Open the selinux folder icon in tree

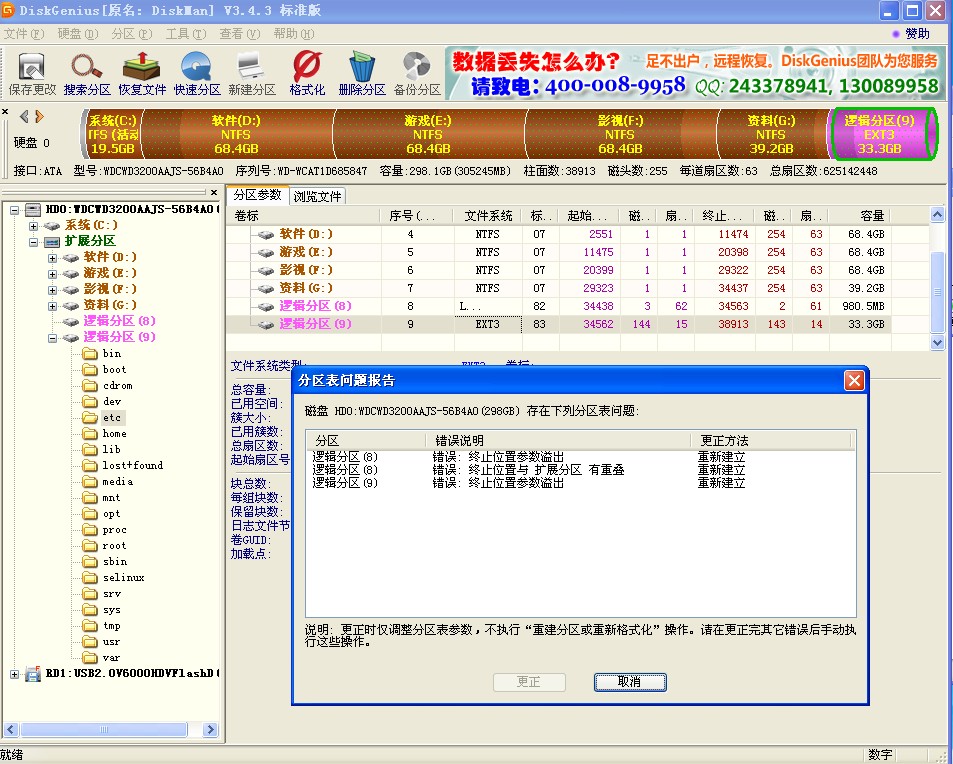coord(90,578)
